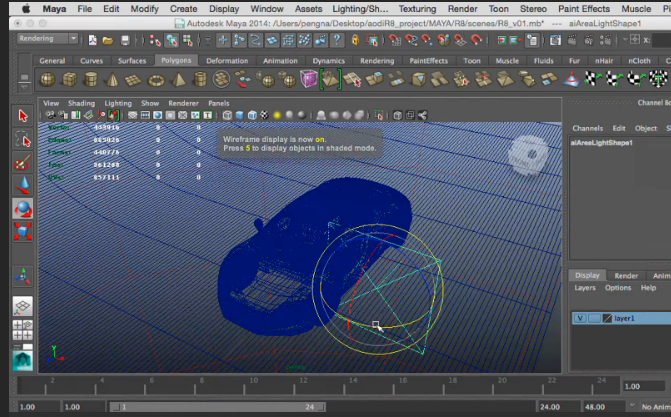Image resolution: width=671 pixels, height=417 pixels.
Task: Click the new scene icon
Action: [x=92, y=40]
